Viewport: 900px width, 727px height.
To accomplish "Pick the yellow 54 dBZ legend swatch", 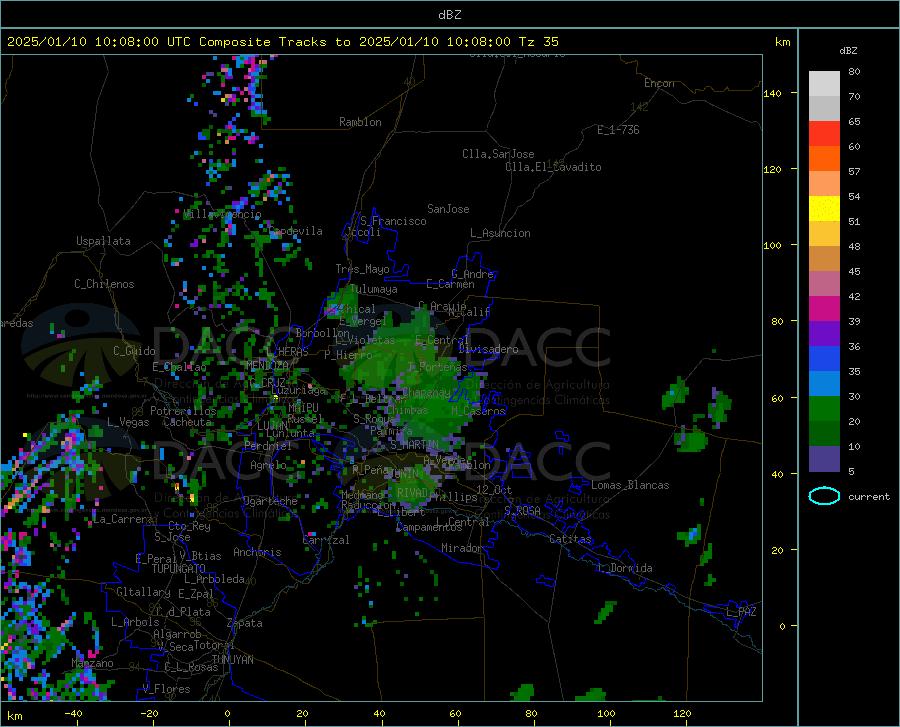I will (824, 209).
